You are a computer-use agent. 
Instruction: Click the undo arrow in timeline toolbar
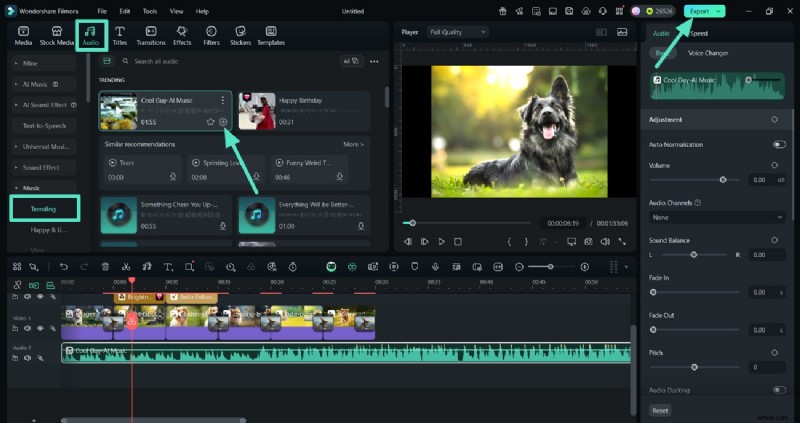click(64, 267)
